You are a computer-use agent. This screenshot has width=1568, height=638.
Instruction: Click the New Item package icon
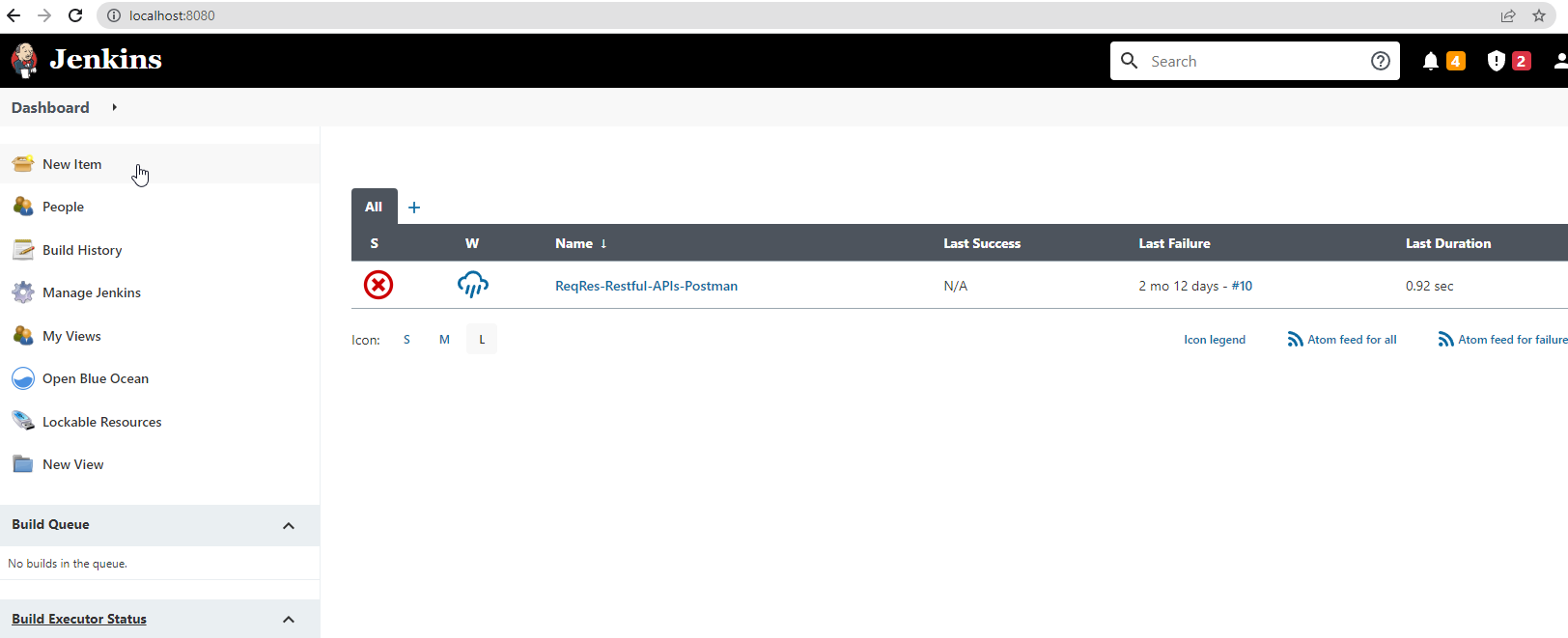coord(23,164)
